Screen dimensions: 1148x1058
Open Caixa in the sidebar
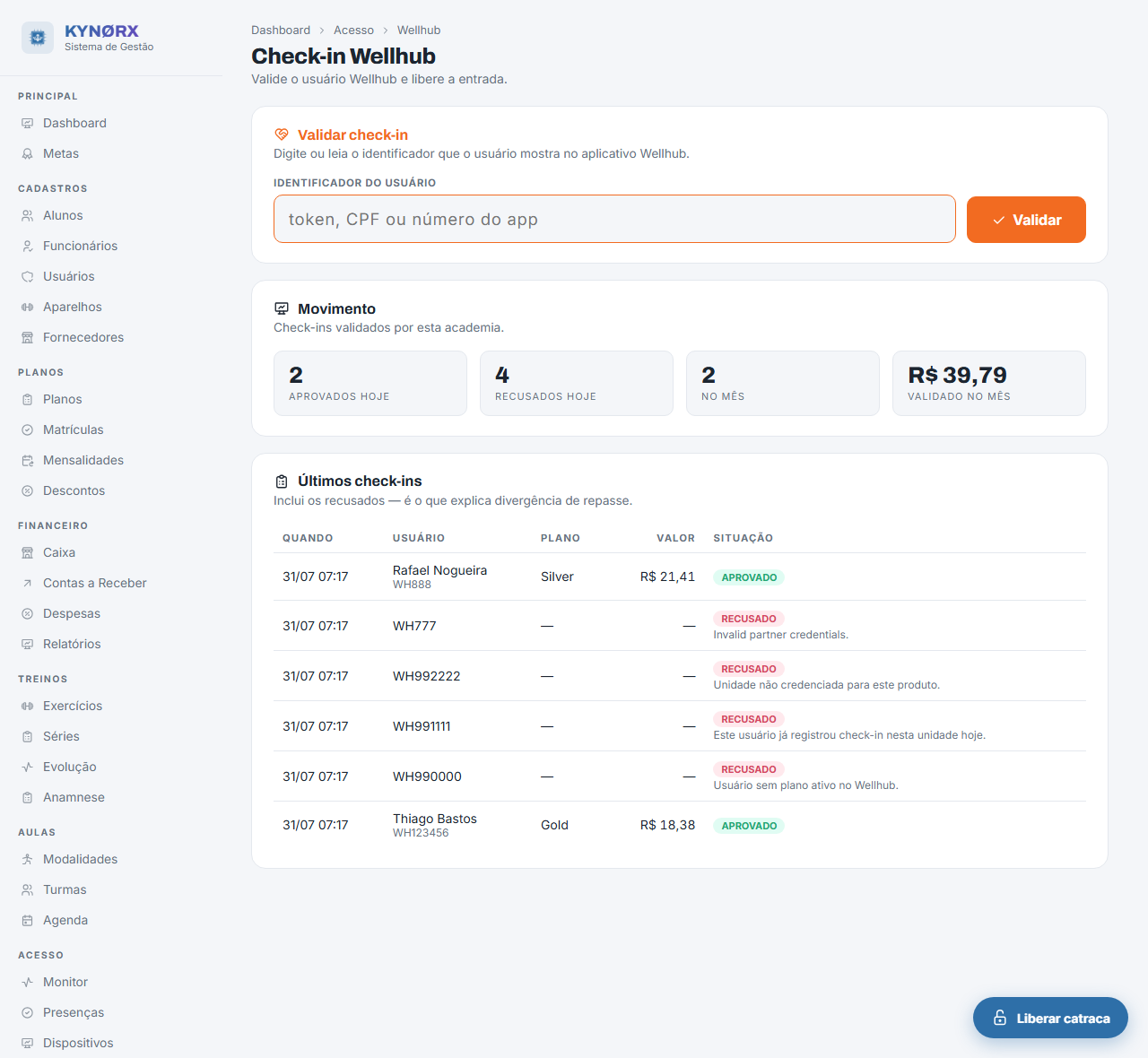(111, 552)
